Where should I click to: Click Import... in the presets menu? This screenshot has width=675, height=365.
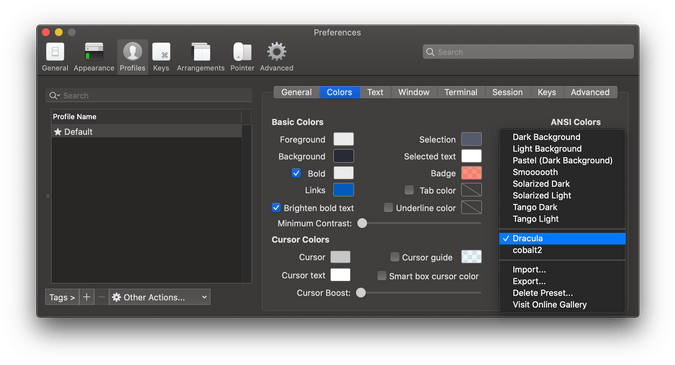click(562, 269)
